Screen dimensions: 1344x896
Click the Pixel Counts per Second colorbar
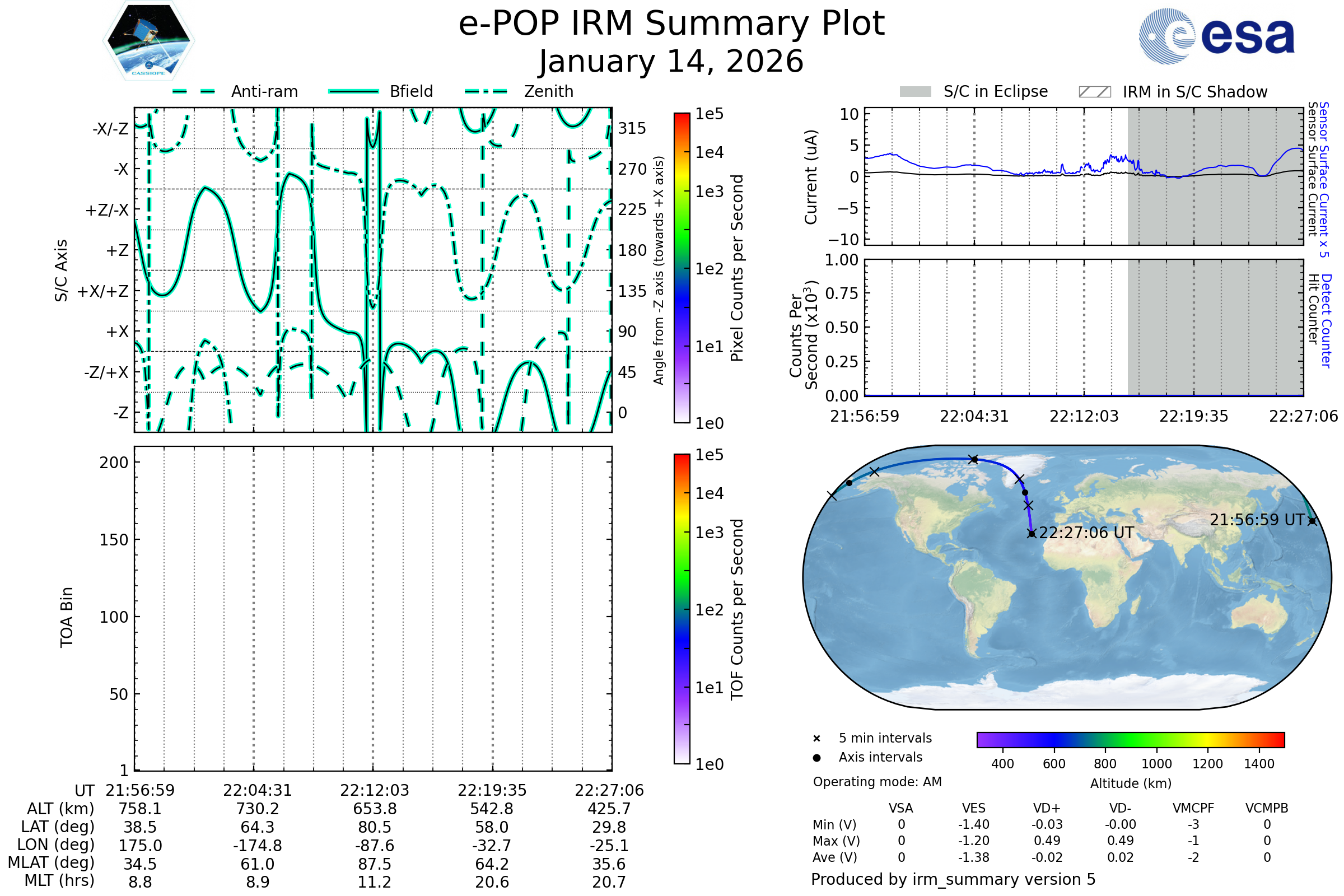coord(682,268)
